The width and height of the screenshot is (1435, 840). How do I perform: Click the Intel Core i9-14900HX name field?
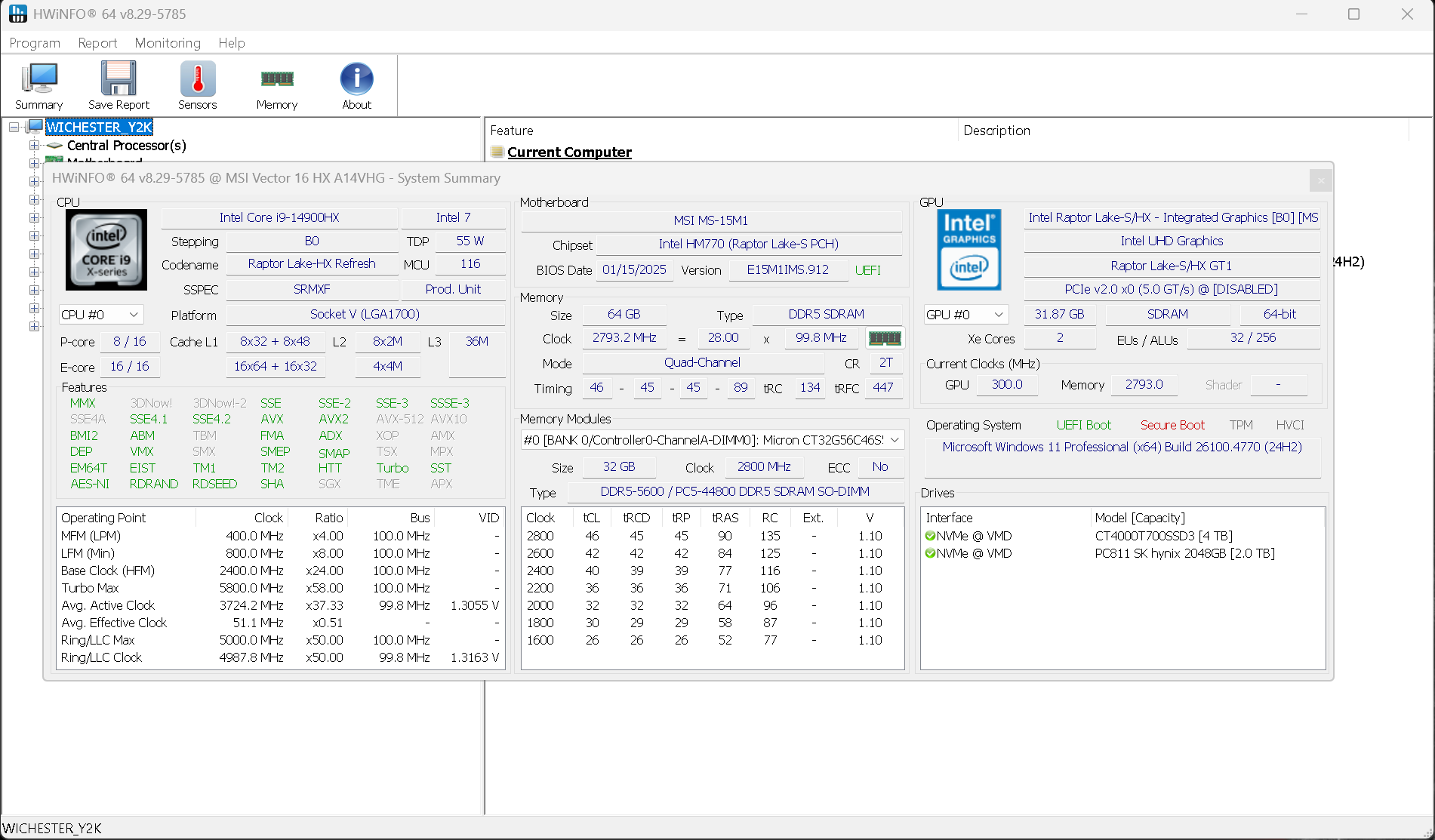pyautogui.click(x=279, y=217)
